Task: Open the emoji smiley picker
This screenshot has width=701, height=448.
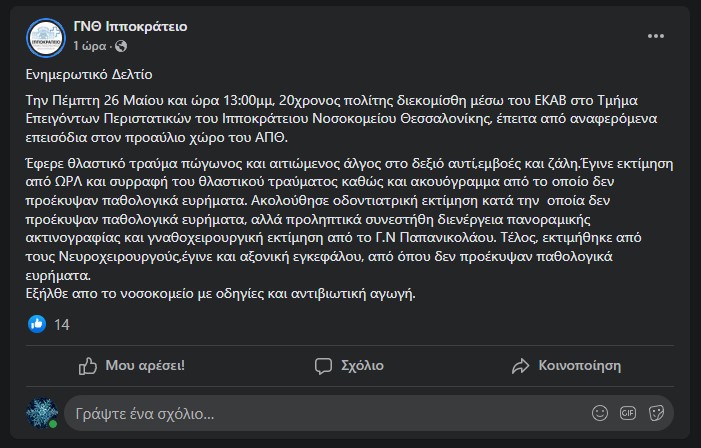Action: coord(600,413)
